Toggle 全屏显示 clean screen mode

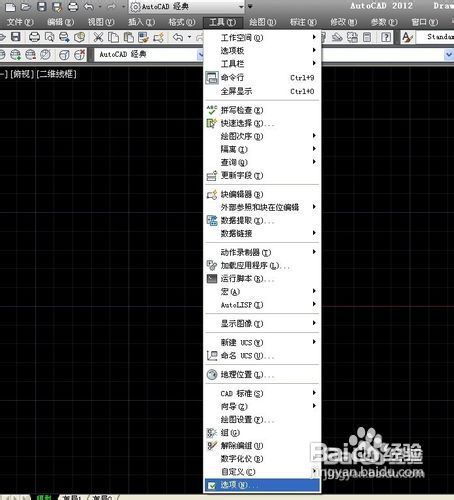pyautogui.click(x=262, y=91)
